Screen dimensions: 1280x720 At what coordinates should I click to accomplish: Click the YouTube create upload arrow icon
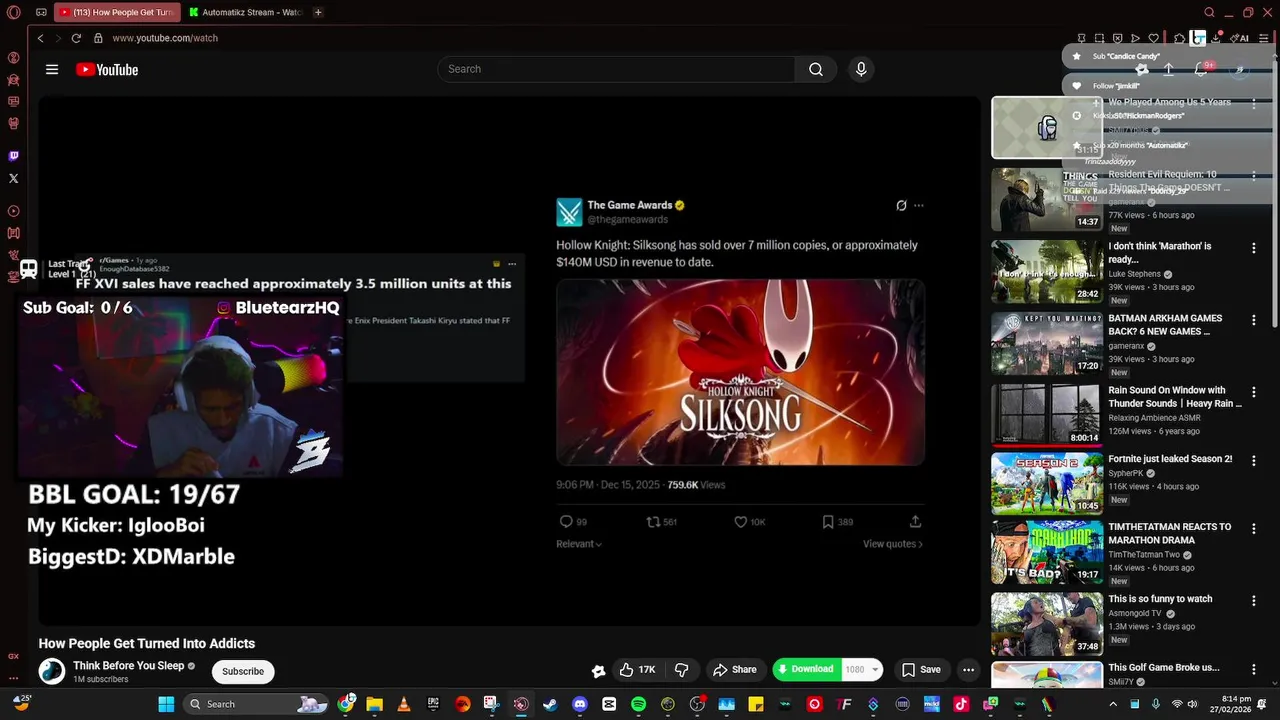tap(1168, 69)
